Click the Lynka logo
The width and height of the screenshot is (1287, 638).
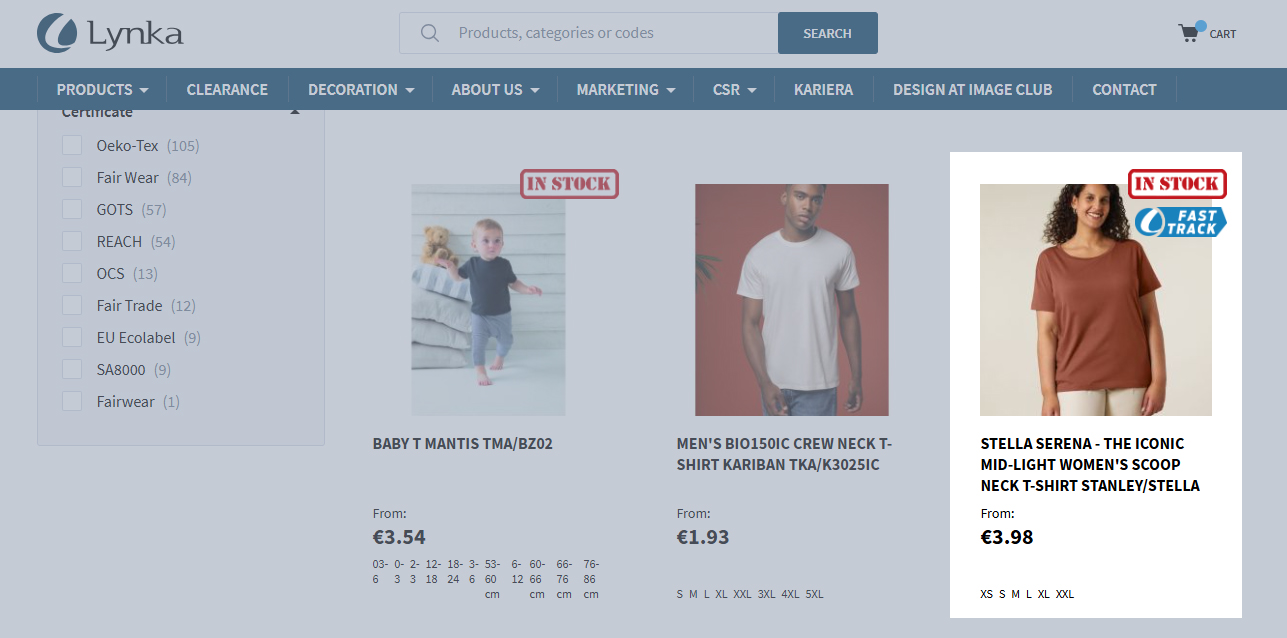110,33
